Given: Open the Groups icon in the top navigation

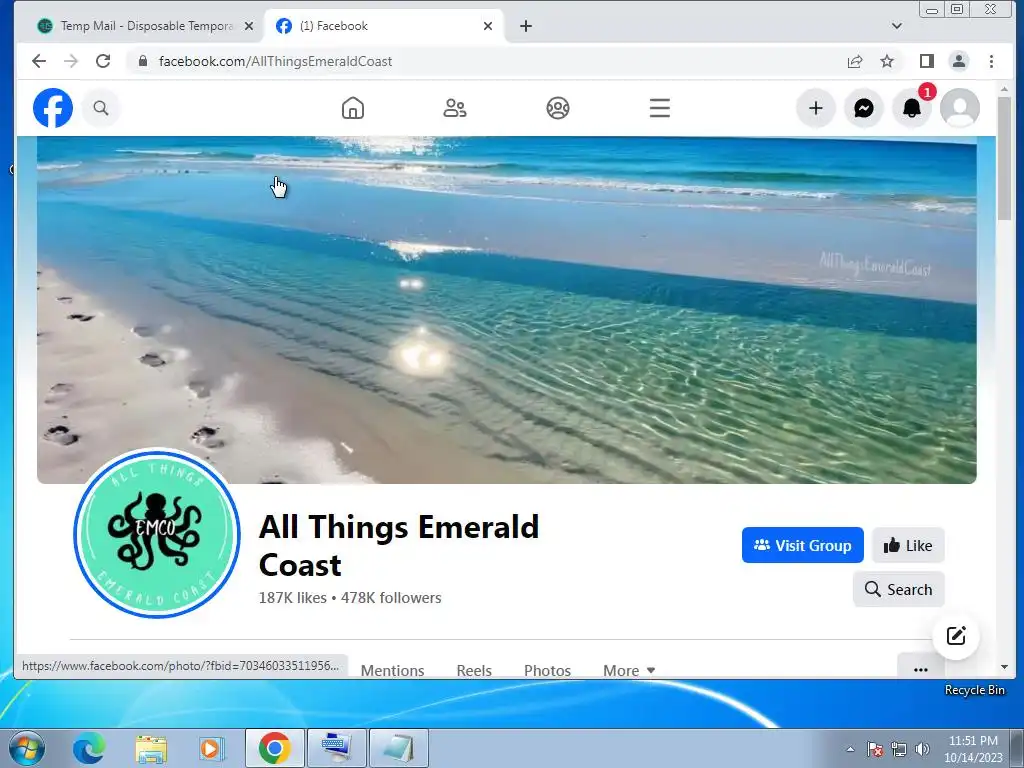Looking at the screenshot, I should 558,108.
